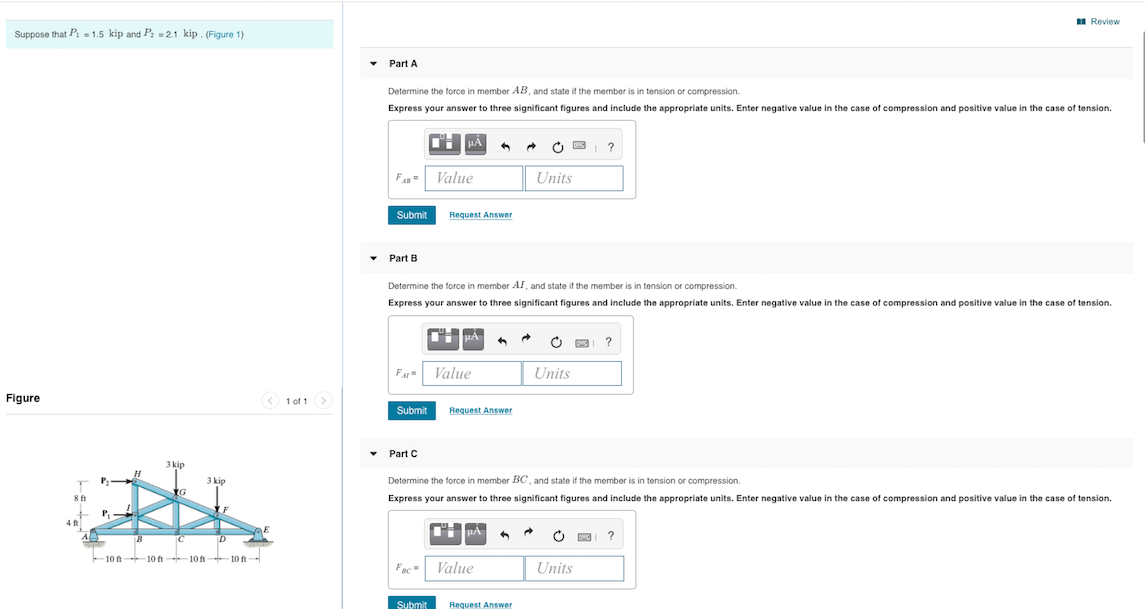Image resolution: width=1145 pixels, height=609 pixels.
Task: Open the Figure 1 link
Action: [x=225, y=34]
